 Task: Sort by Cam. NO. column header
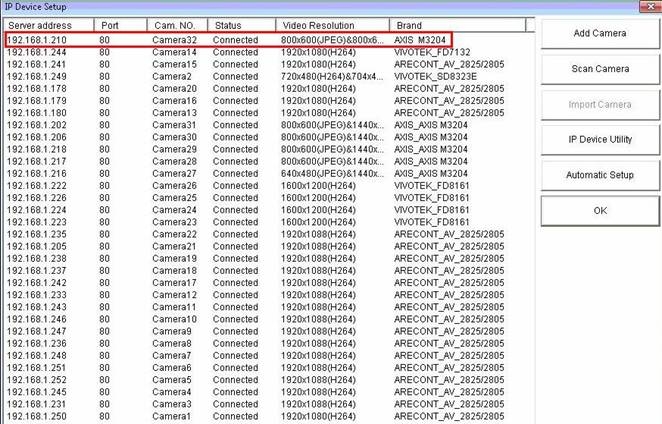[177, 25]
